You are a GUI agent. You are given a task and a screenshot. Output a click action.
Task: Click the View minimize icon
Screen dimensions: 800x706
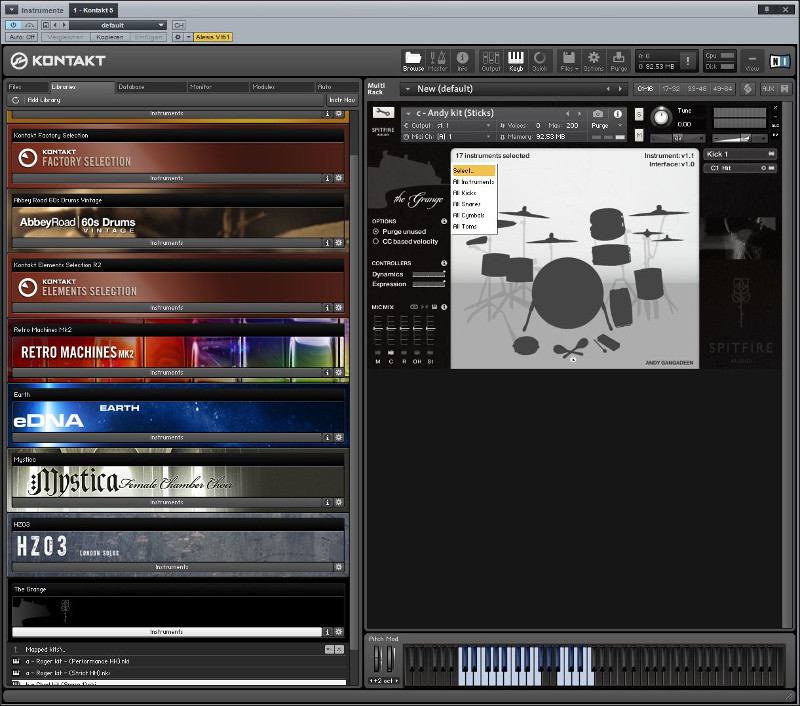coord(752,61)
